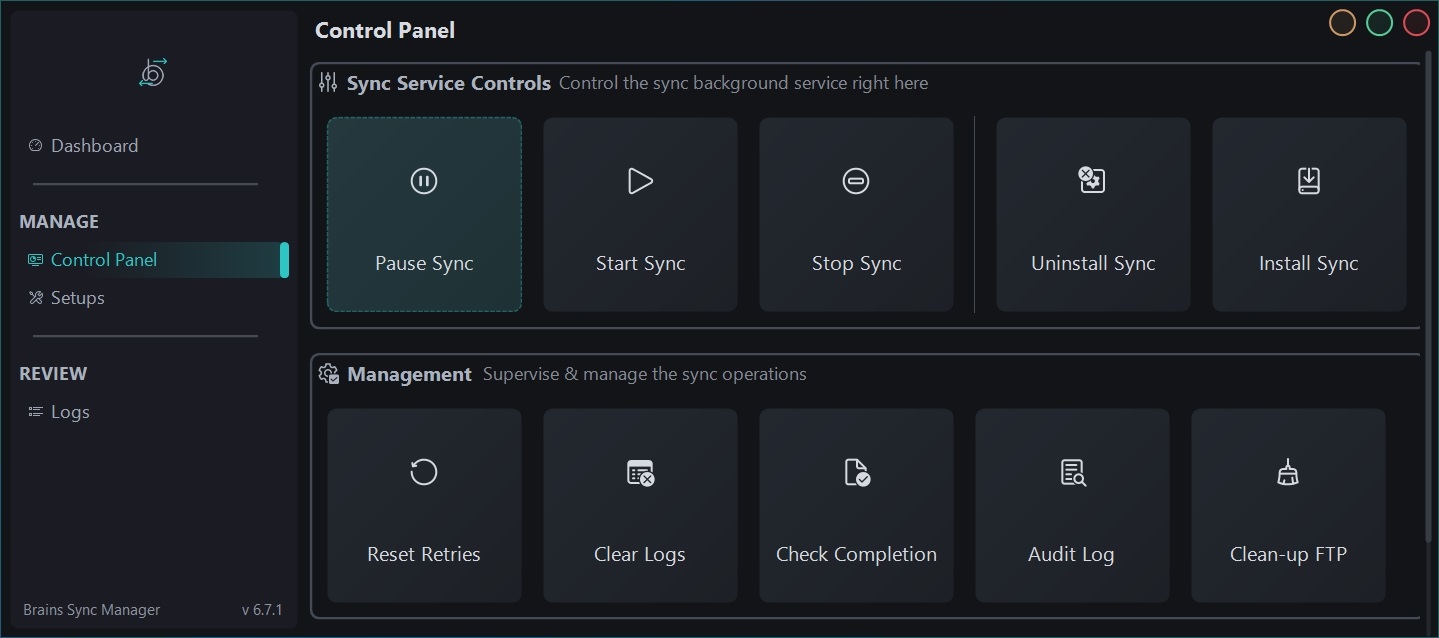The width and height of the screenshot is (1439, 638).
Task: Click the Reset Retries circular arrow icon
Action: 424,472
